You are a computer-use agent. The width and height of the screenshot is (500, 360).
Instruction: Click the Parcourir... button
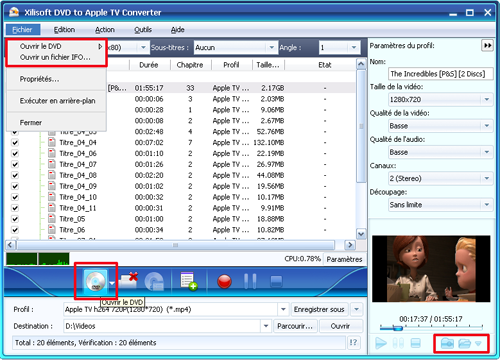295,326
